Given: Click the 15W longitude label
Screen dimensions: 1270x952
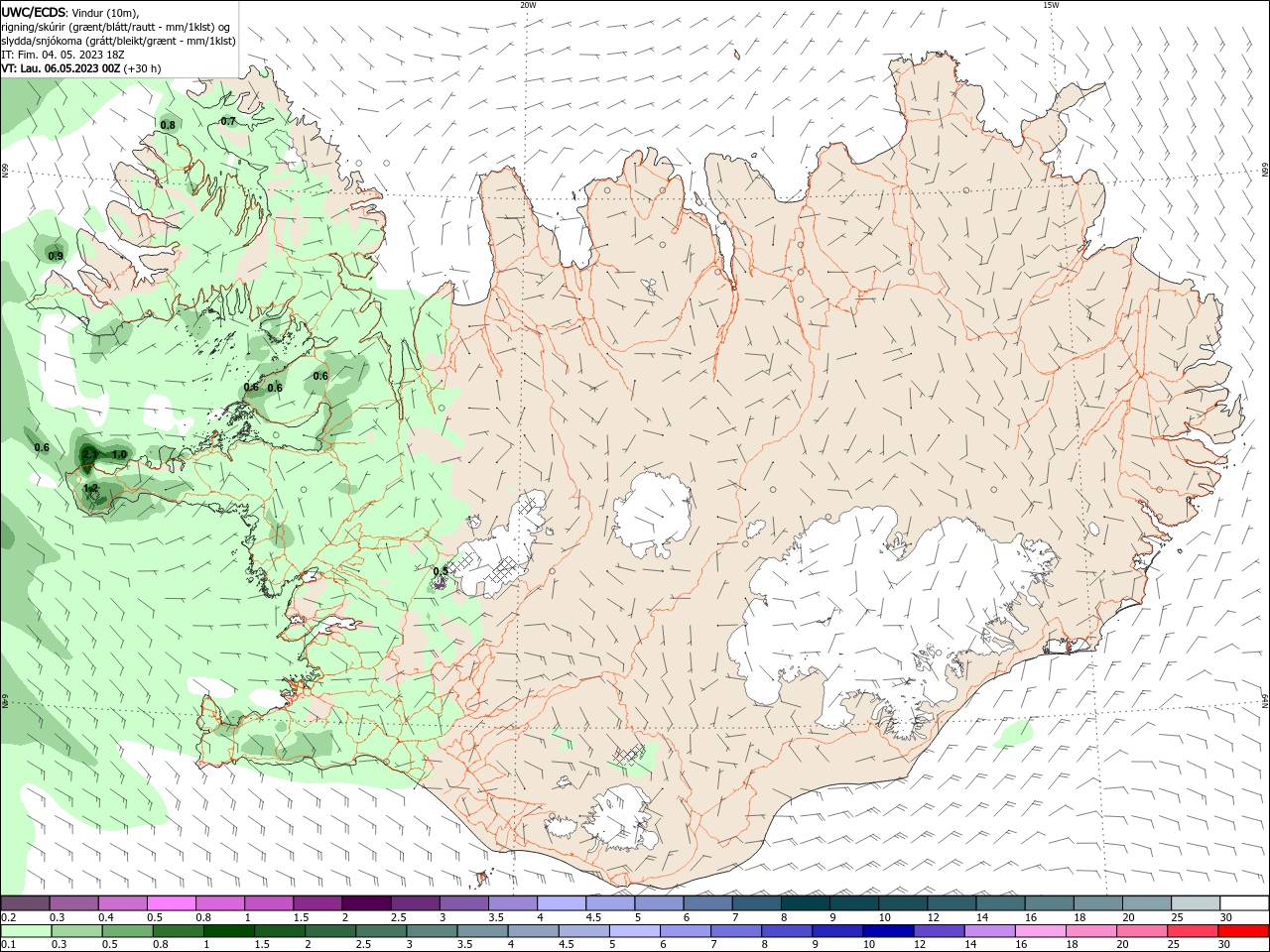Looking at the screenshot, I should pyautogui.click(x=1051, y=5).
